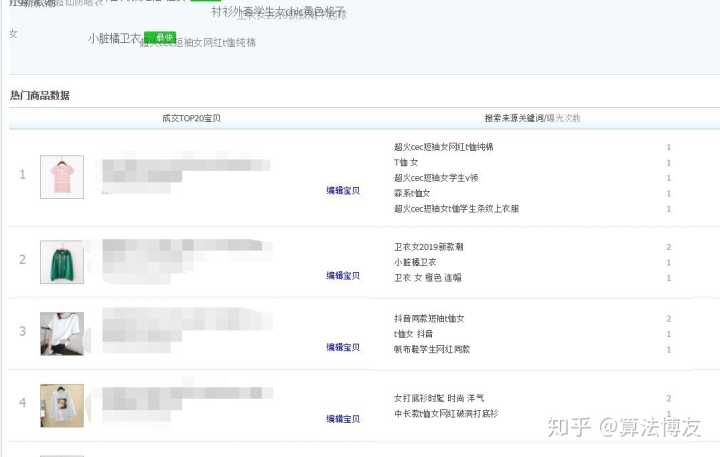This screenshot has width=720, height=457.
Task: Click the blurred product title in row 2
Action: point(186,261)
